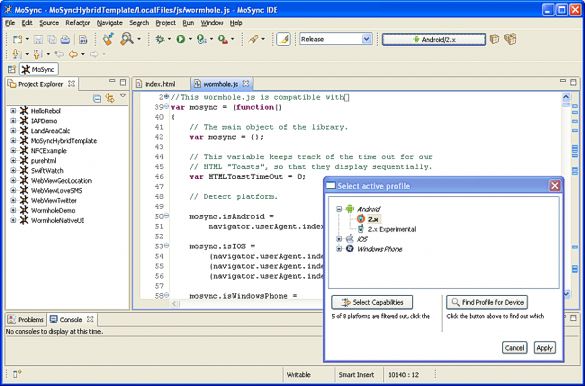Close the wormhole.js editor tab

[x=246, y=84]
